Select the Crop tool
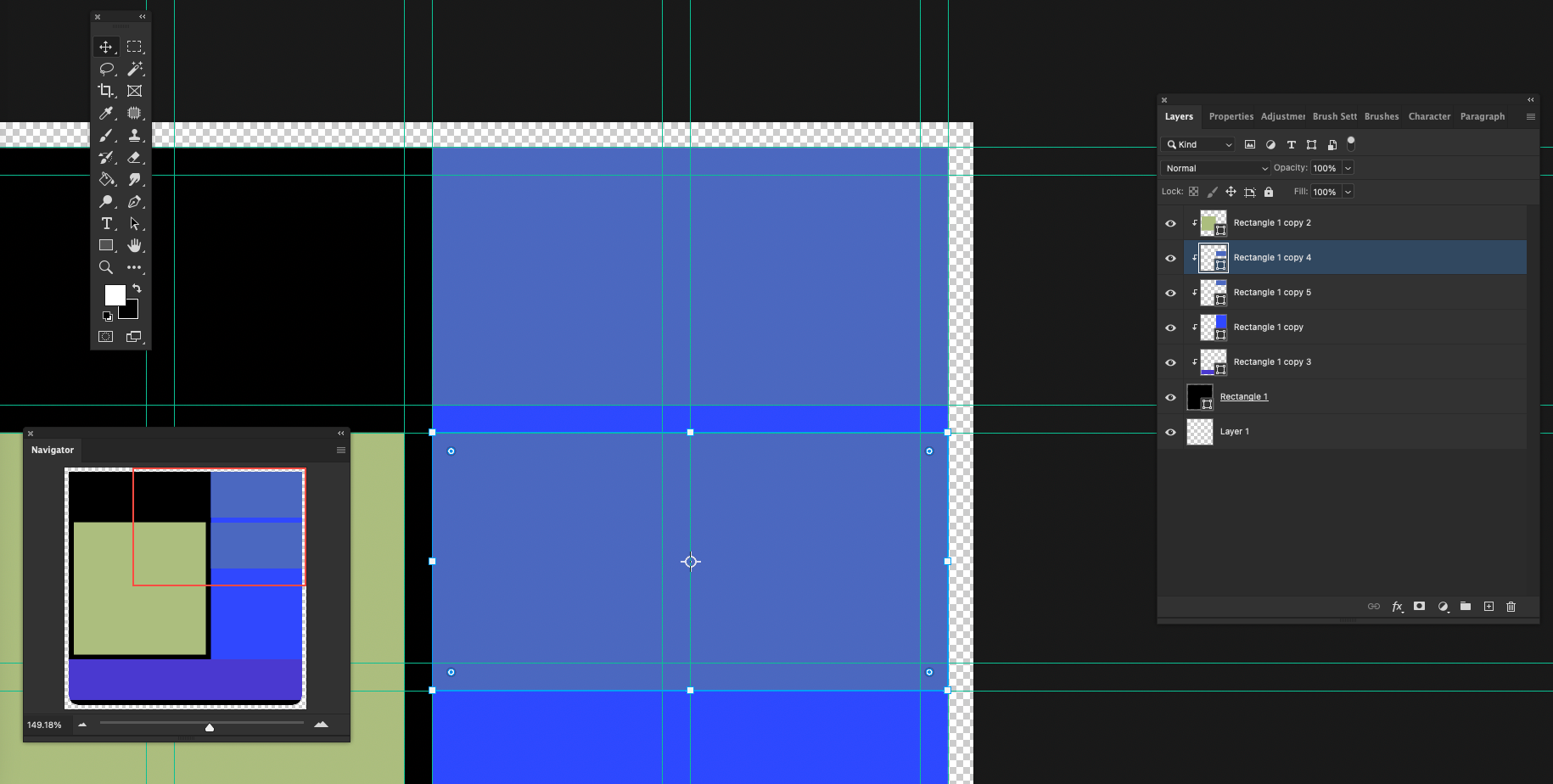The image size is (1553, 784). point(106,91)
